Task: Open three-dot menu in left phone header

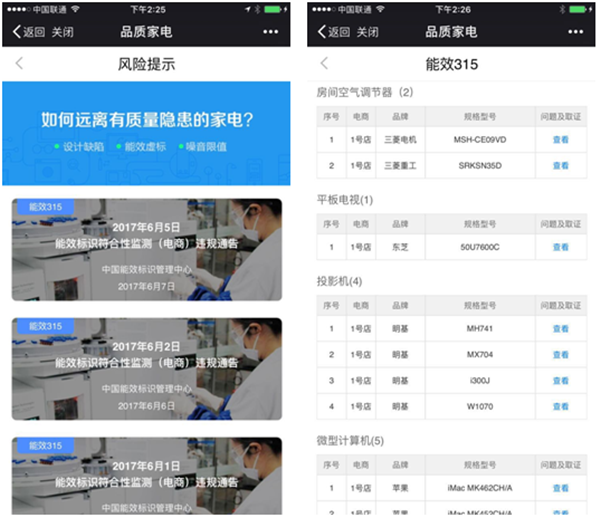Action: tap(271, 32)
